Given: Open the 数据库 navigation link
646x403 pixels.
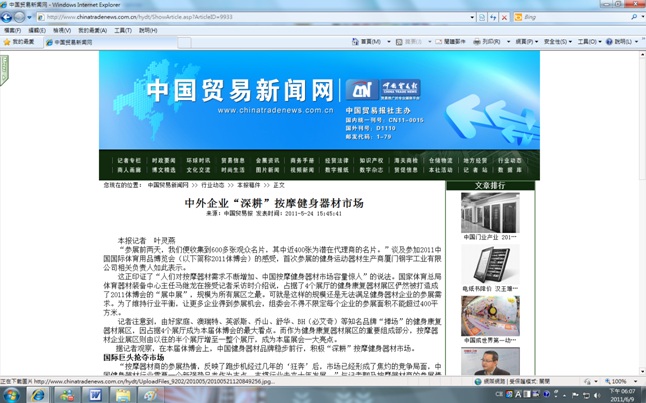Looking at the screenshot, I should (510, 170).
